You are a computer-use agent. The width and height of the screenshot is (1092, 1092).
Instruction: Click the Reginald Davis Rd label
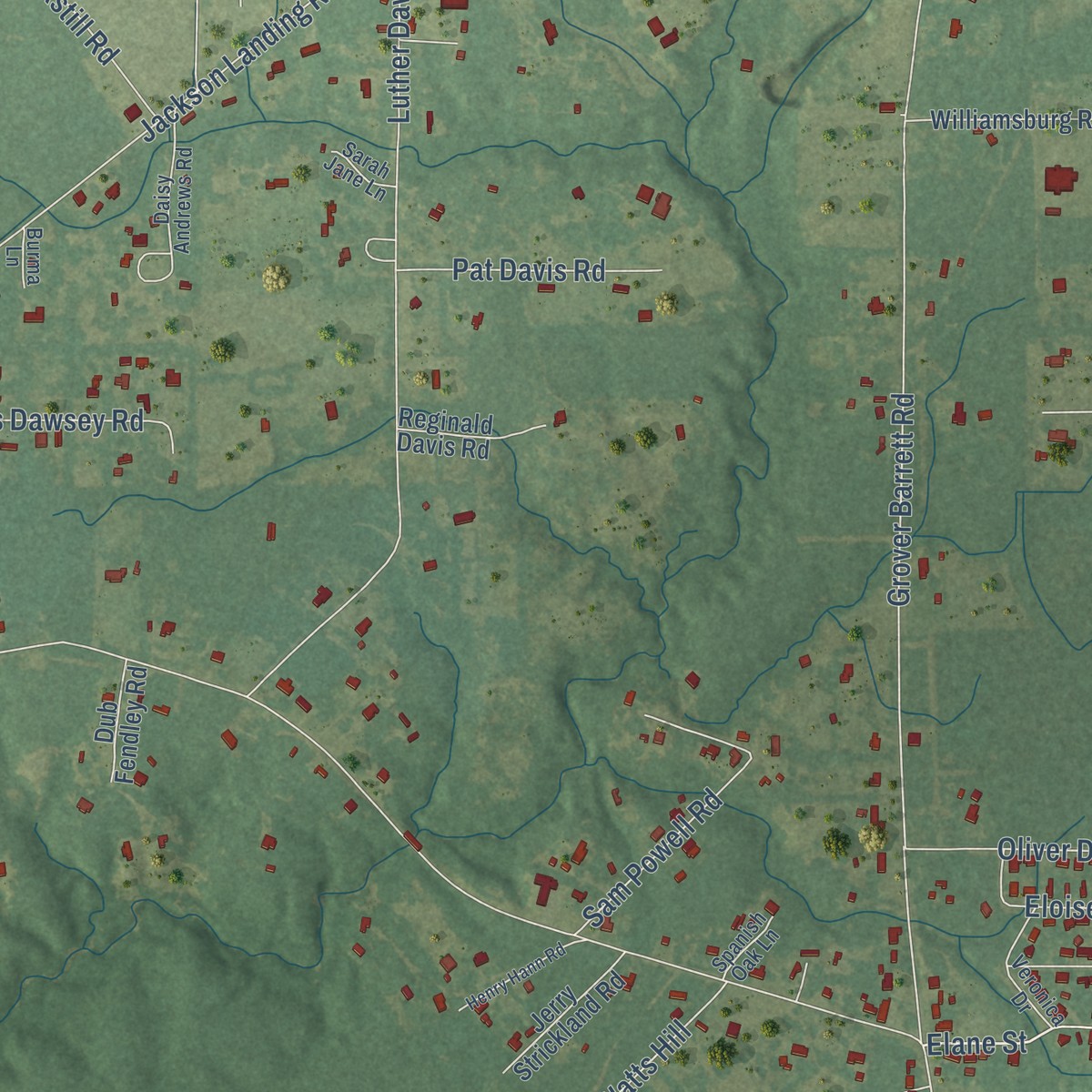pos(444,435)
